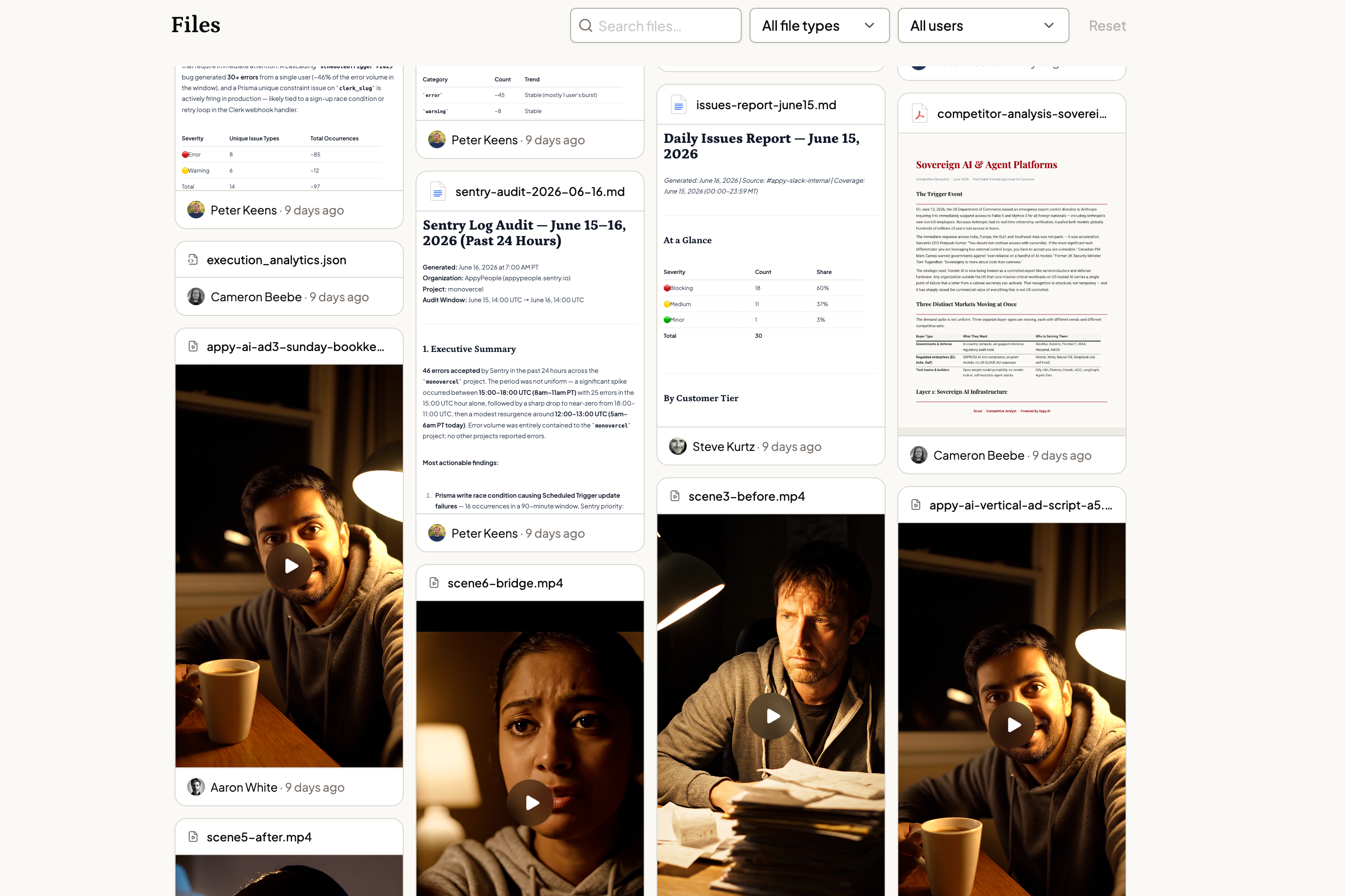The width and height of the screenshot is (1345, 896).
Task: Click the execution_analytics.json file icon
Action: click(x=193, y=259)
